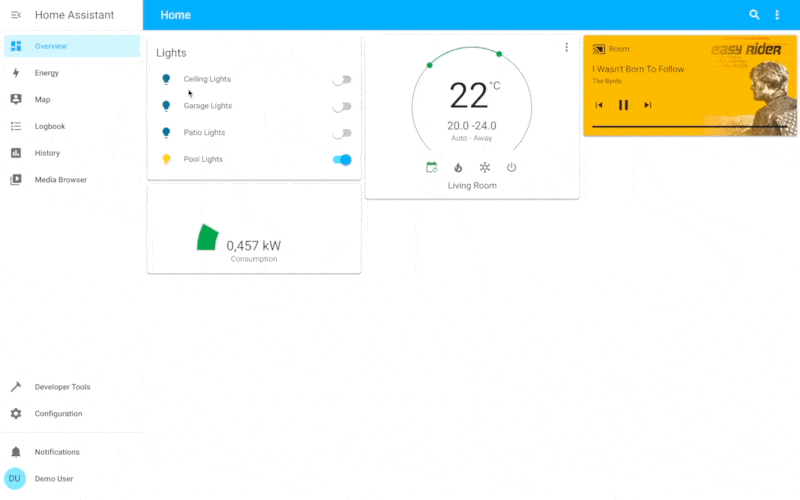Click the Room cast icon
The image size is (800, 500).
(599, 49)
